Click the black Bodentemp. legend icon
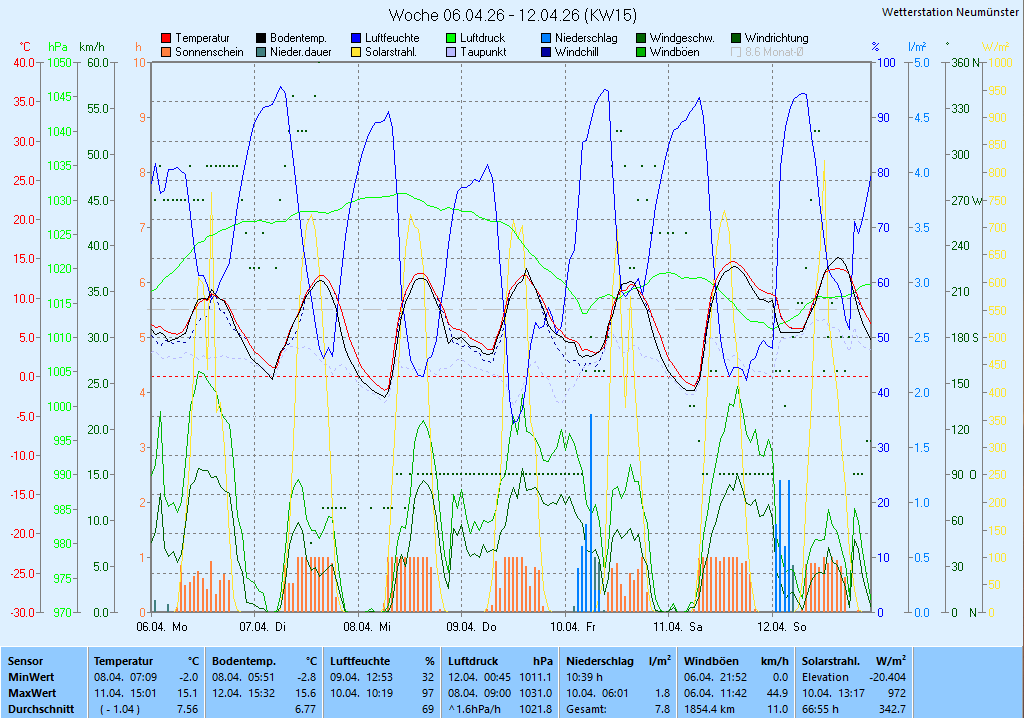Screen dimensions: 1024x718 tap(261, 38)
